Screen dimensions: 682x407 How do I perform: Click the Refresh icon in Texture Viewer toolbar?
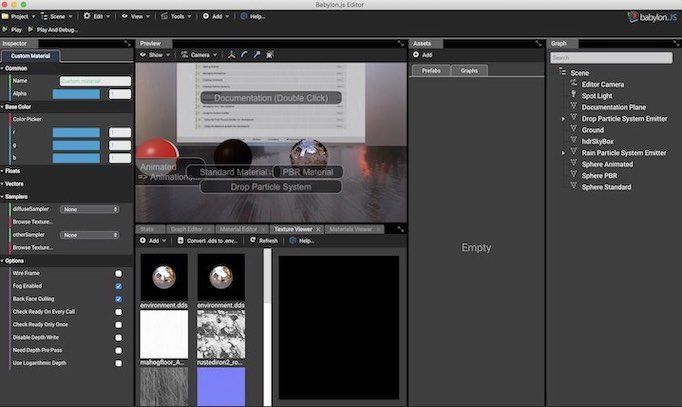253,240
